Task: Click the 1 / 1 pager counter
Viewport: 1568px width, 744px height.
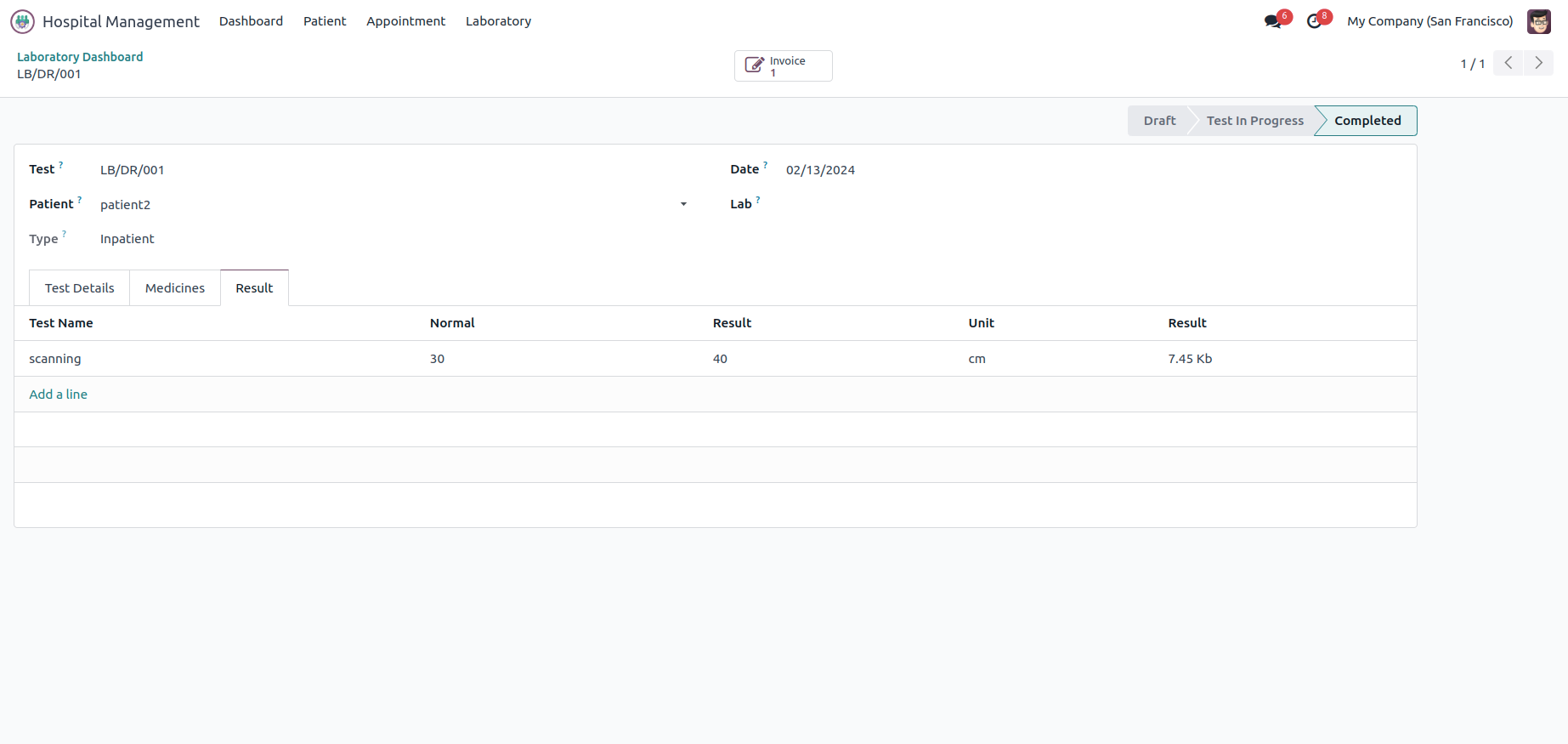Action: [1472, 64]
